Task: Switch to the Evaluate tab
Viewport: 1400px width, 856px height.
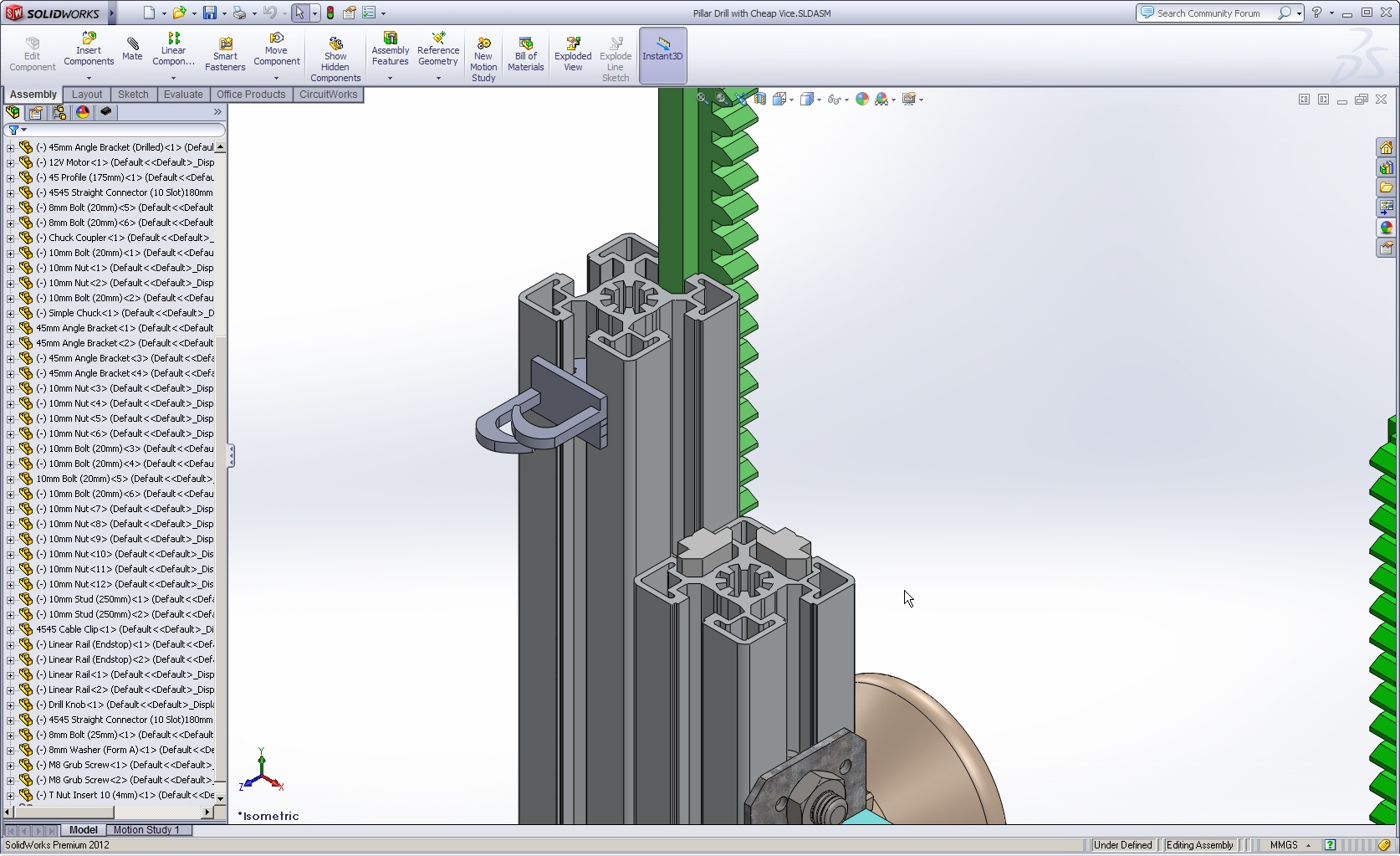Action: [183, 95]
